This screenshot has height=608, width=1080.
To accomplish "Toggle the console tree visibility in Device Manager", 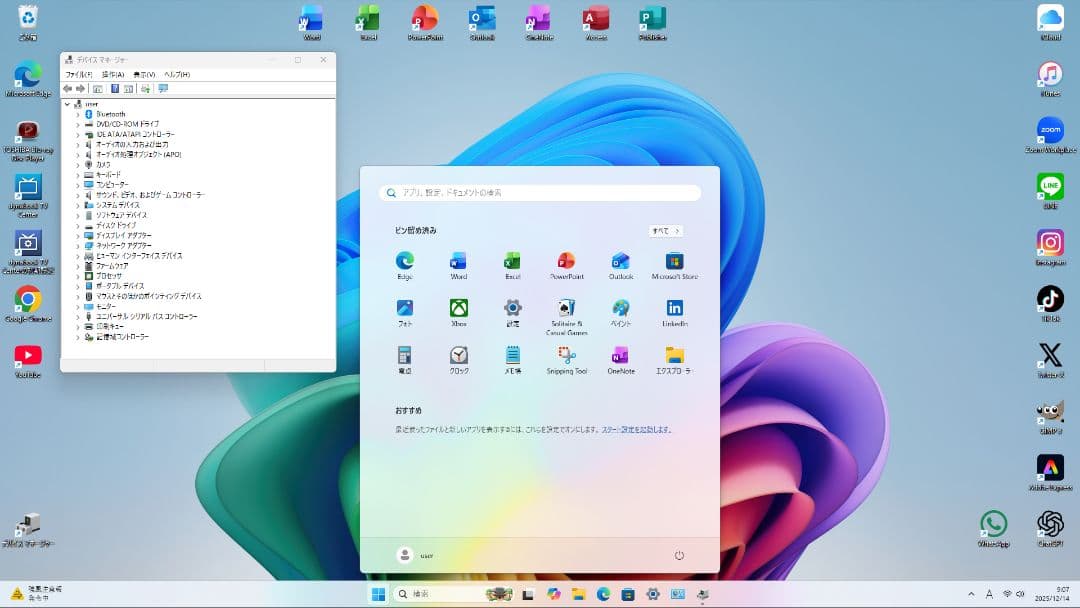I will 98,89.
